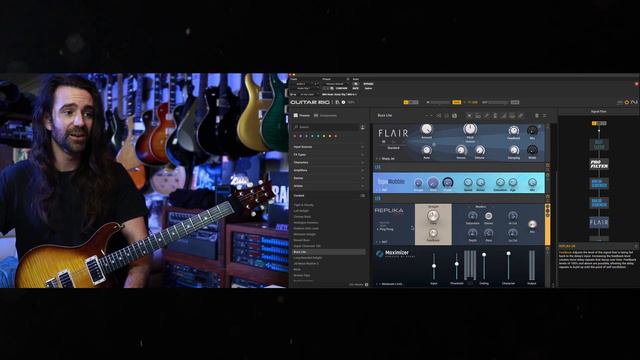The image size is (640, 360).
Task: Switch to the Presets tab
Action: [302, 116]
